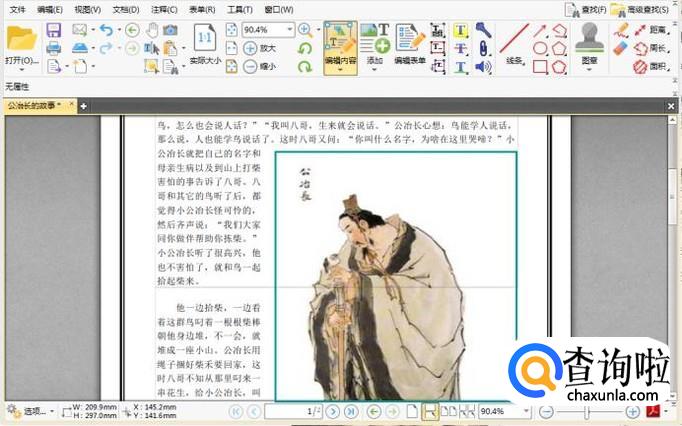Open the 90.4% zoom dropdown in toolbar
Image resolution: width=682 pixels, height=426 pixels.
pos(290,30)
